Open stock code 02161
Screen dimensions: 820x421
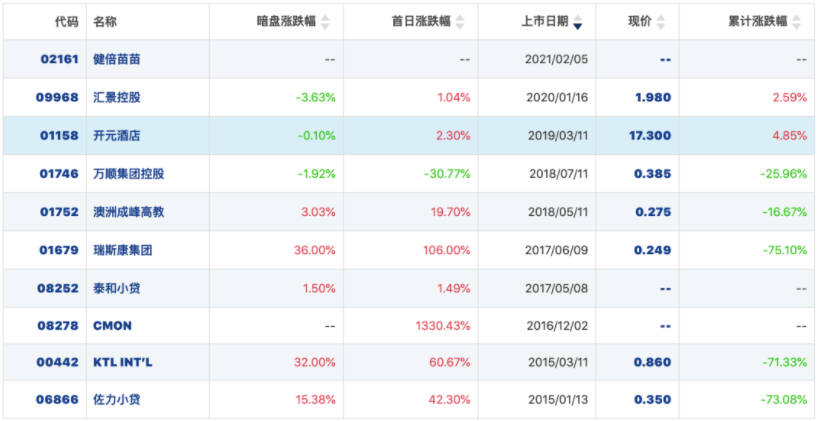tap(60, 59)
